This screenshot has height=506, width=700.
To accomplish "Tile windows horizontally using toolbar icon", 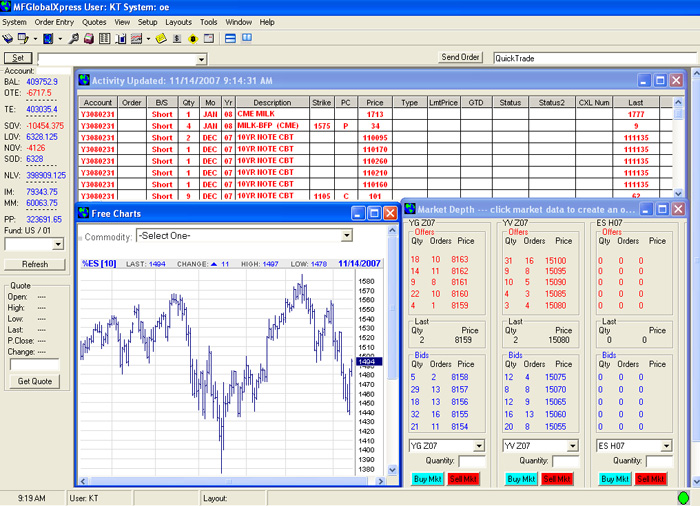I will (230, 38).
